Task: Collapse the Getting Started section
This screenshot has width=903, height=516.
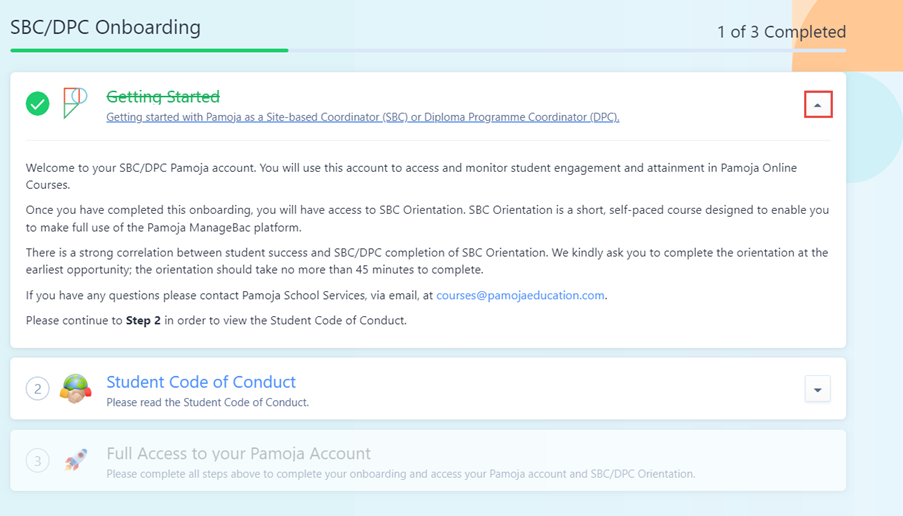Action: (817, 105)
